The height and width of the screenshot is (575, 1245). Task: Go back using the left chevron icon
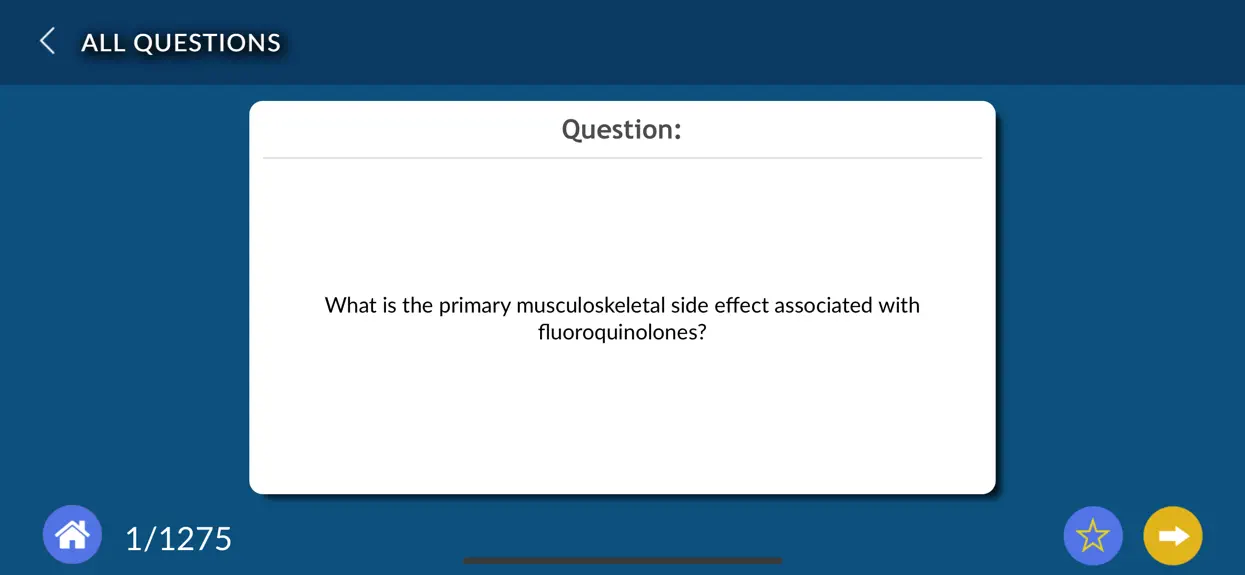(46, 41)
